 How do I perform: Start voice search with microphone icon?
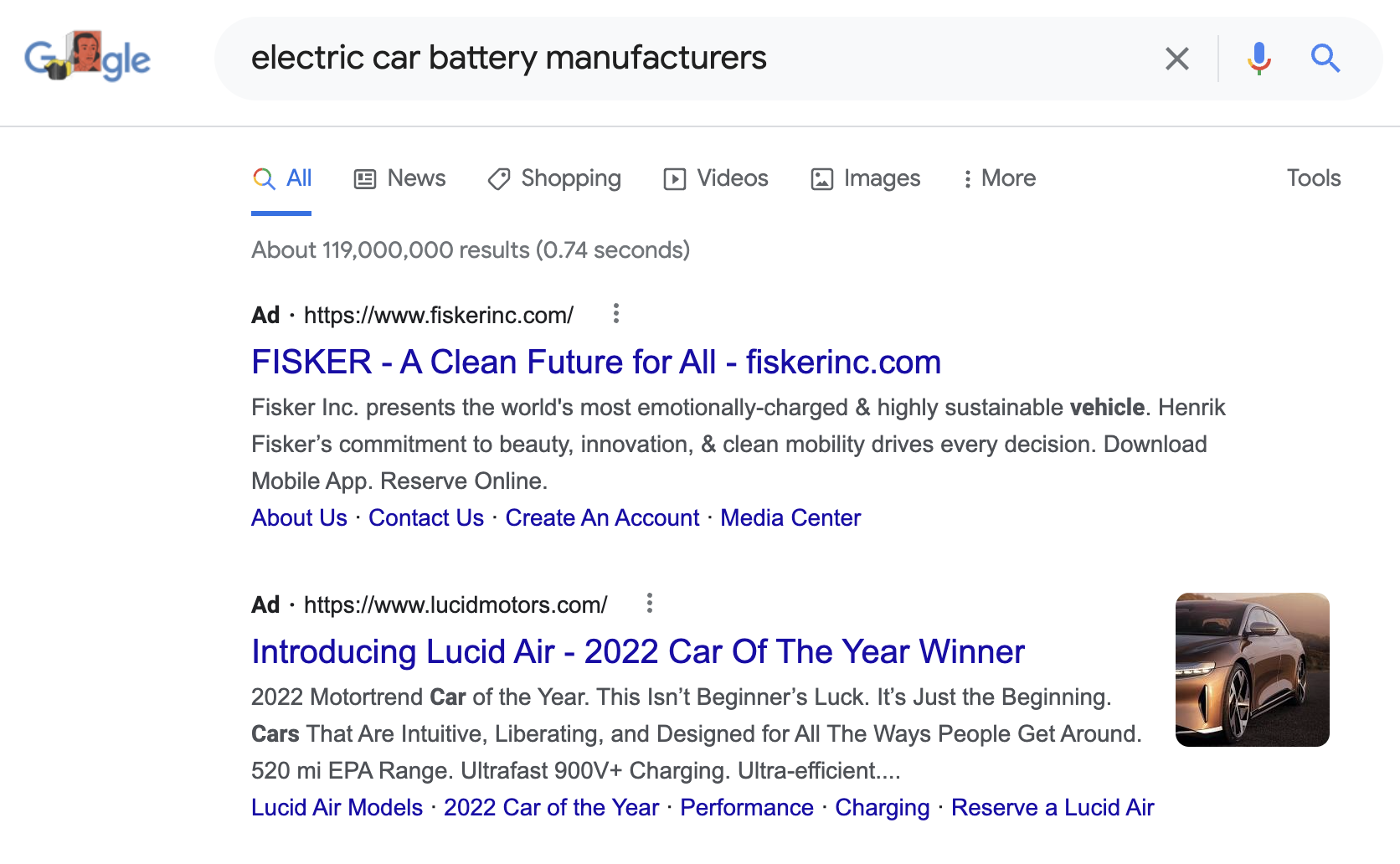coord(1258,59)
